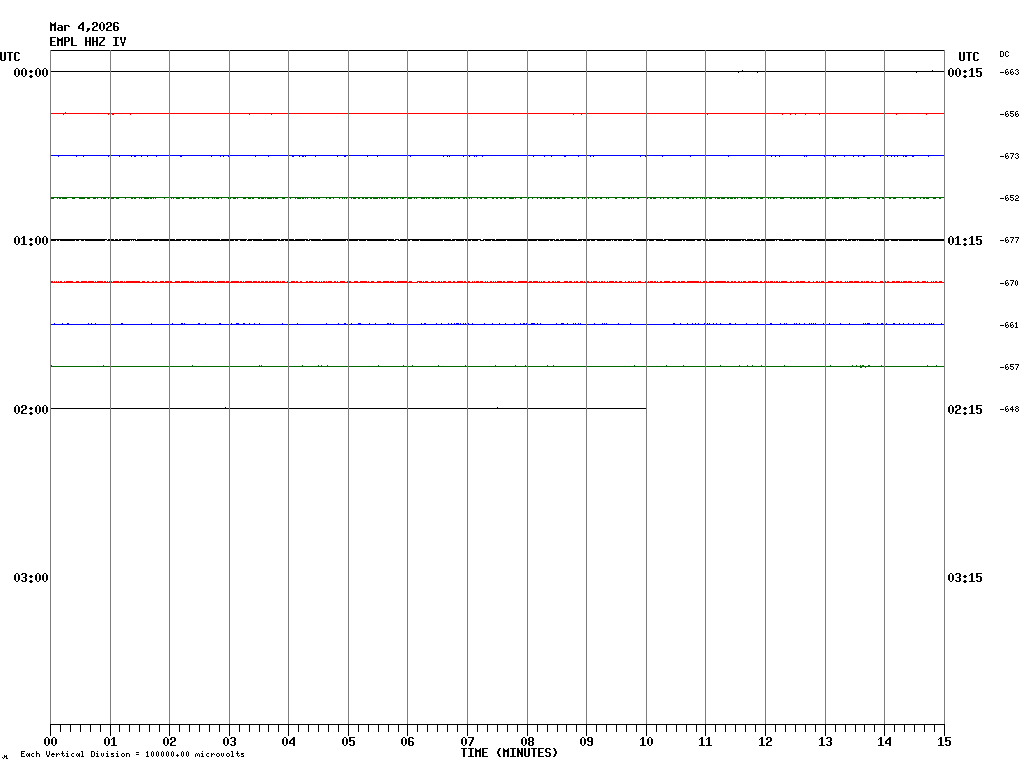Image resolution: width=1024 pixels, height=768 pixels.
Task: Select the EMPL HHZ IV station label
Action: coord(88,42)
